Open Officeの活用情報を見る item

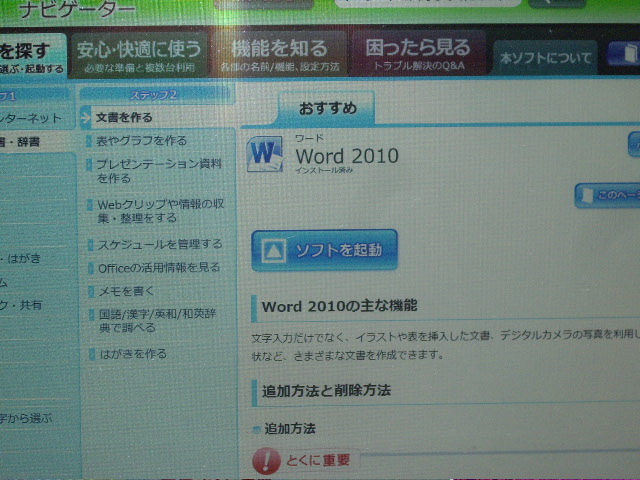coord(158,268)
